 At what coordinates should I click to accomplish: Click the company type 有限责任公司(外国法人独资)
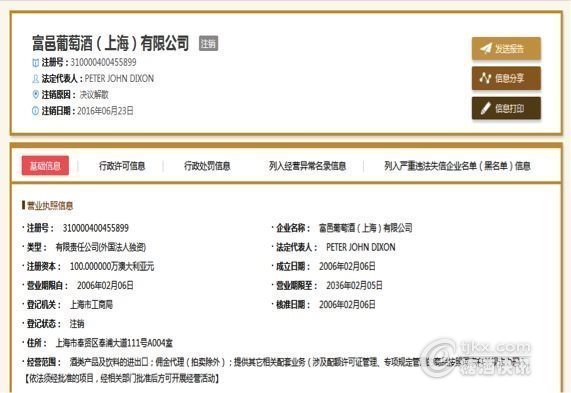point(101,247)
